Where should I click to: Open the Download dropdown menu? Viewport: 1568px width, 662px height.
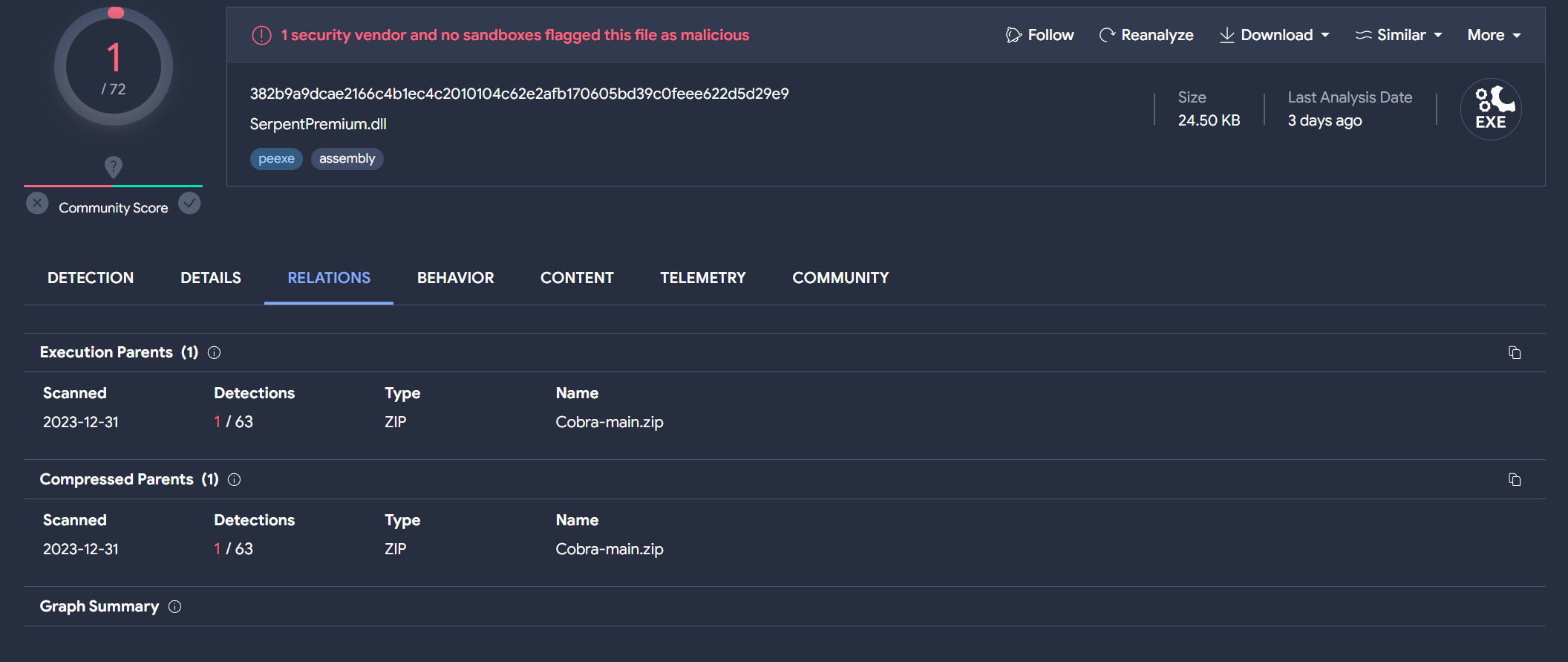(x=1274, y=35)
